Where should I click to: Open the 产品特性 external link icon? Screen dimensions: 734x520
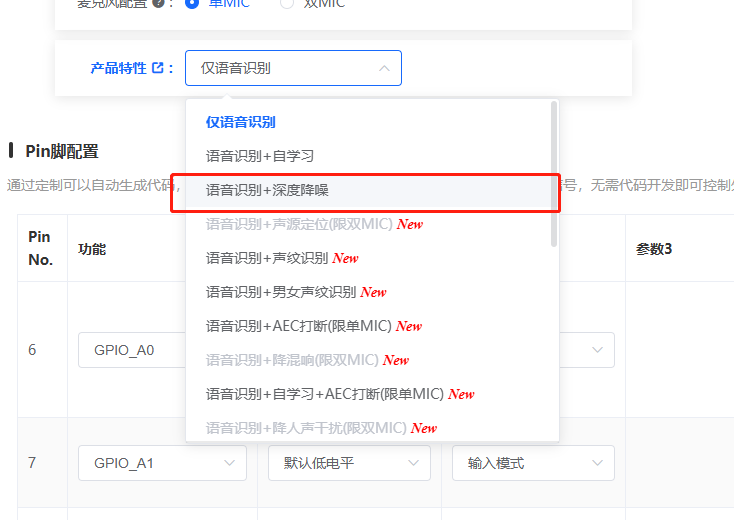(158, 68)
